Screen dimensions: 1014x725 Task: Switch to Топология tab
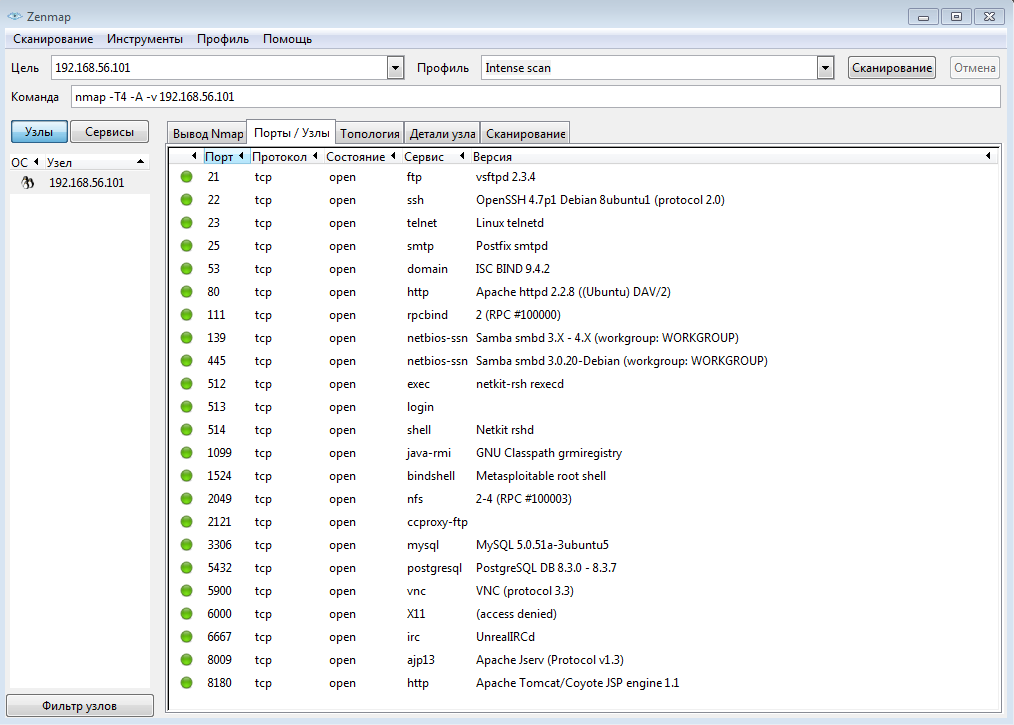point(370,133)
